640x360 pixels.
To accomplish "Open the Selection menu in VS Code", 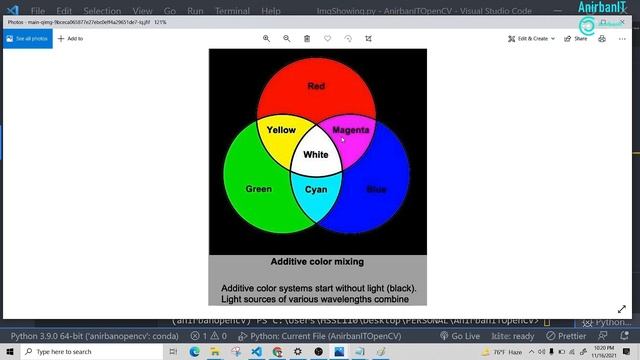I will 102,11.
